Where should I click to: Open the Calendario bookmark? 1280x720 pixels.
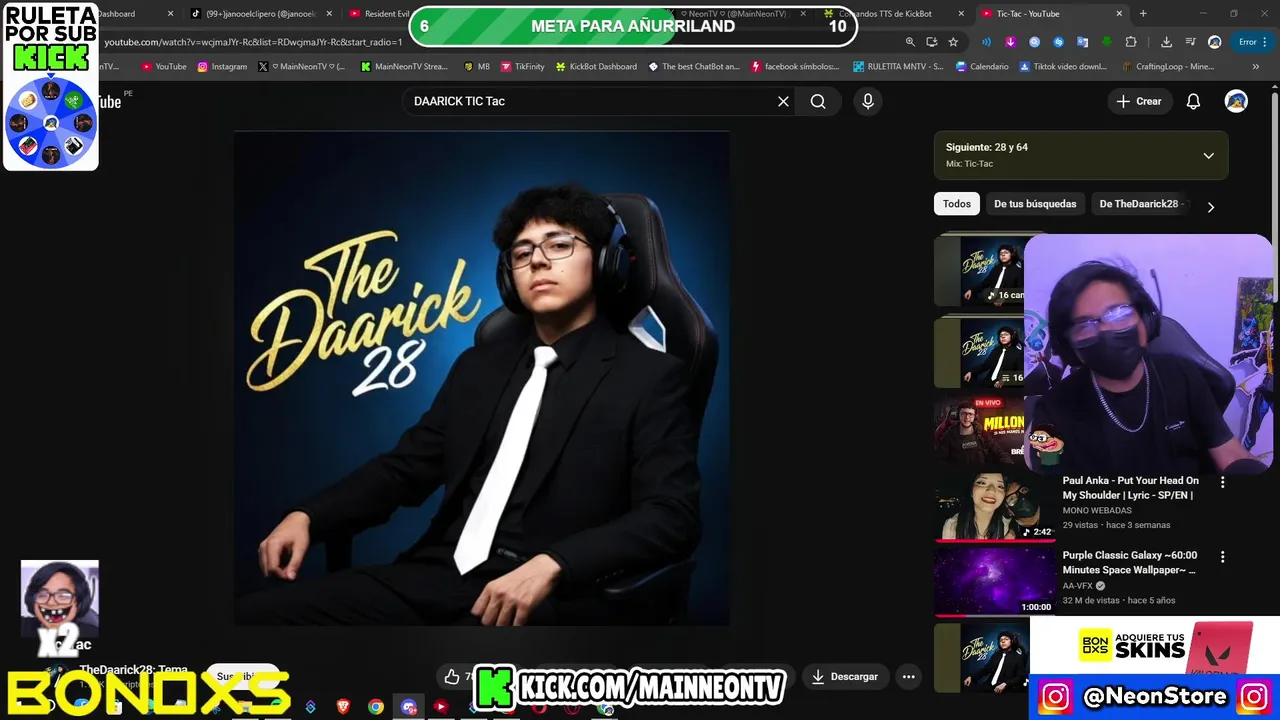(x=982, y=67)
